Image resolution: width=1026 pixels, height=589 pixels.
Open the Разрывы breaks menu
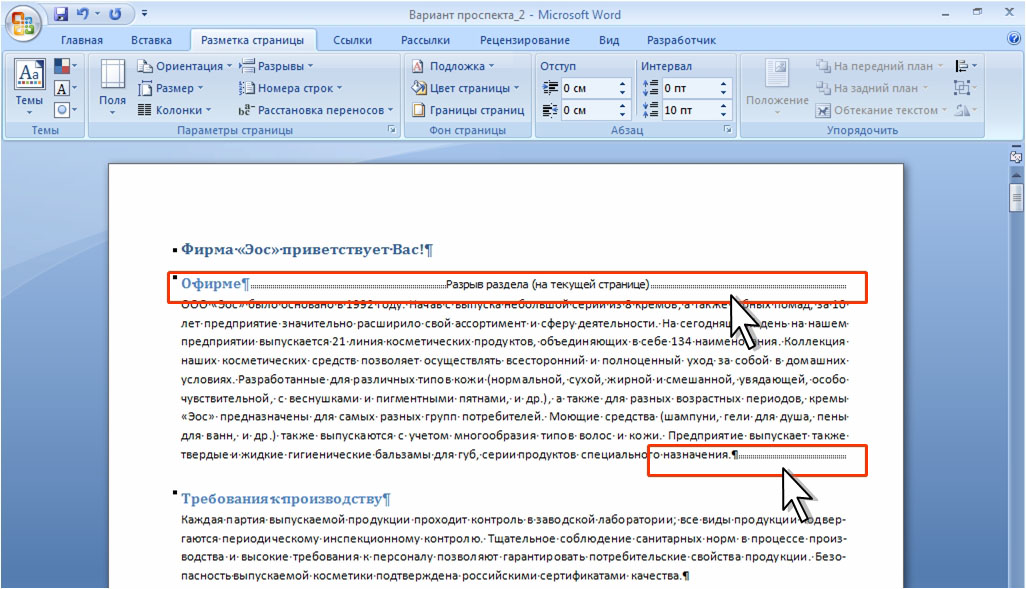point(276,66)
